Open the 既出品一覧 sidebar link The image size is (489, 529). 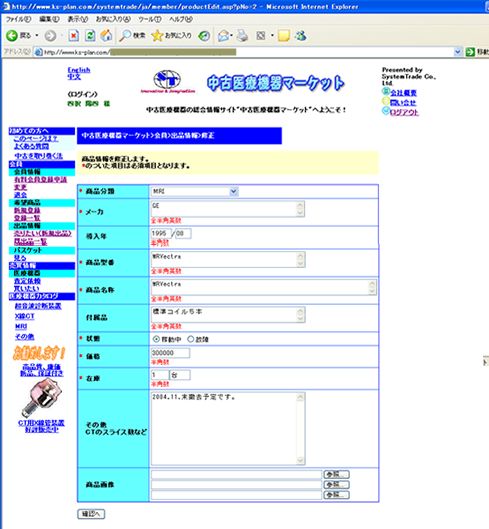(x=30, y=242)
